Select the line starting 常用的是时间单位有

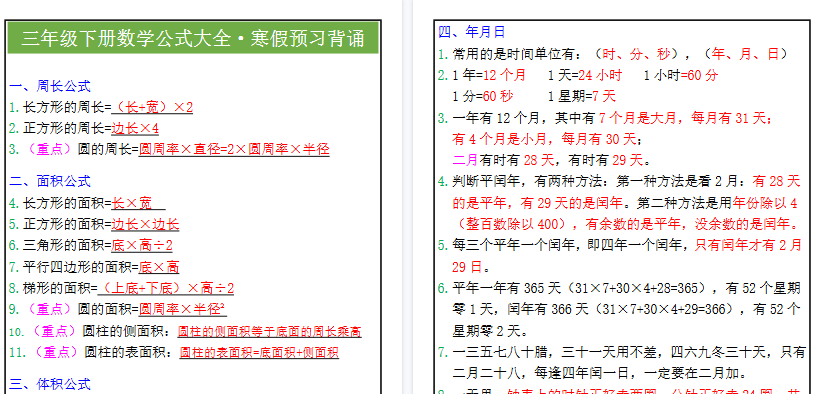(x=614, y=54)
